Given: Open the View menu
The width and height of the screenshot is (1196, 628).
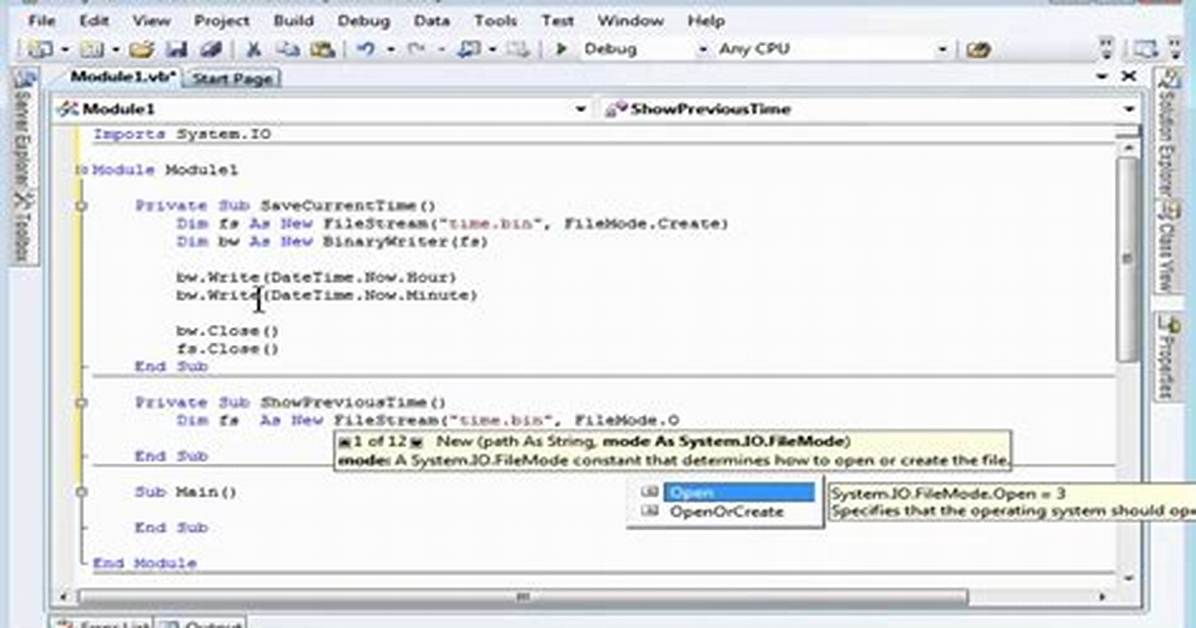Looking at the screenshot, I should [151, 21].
